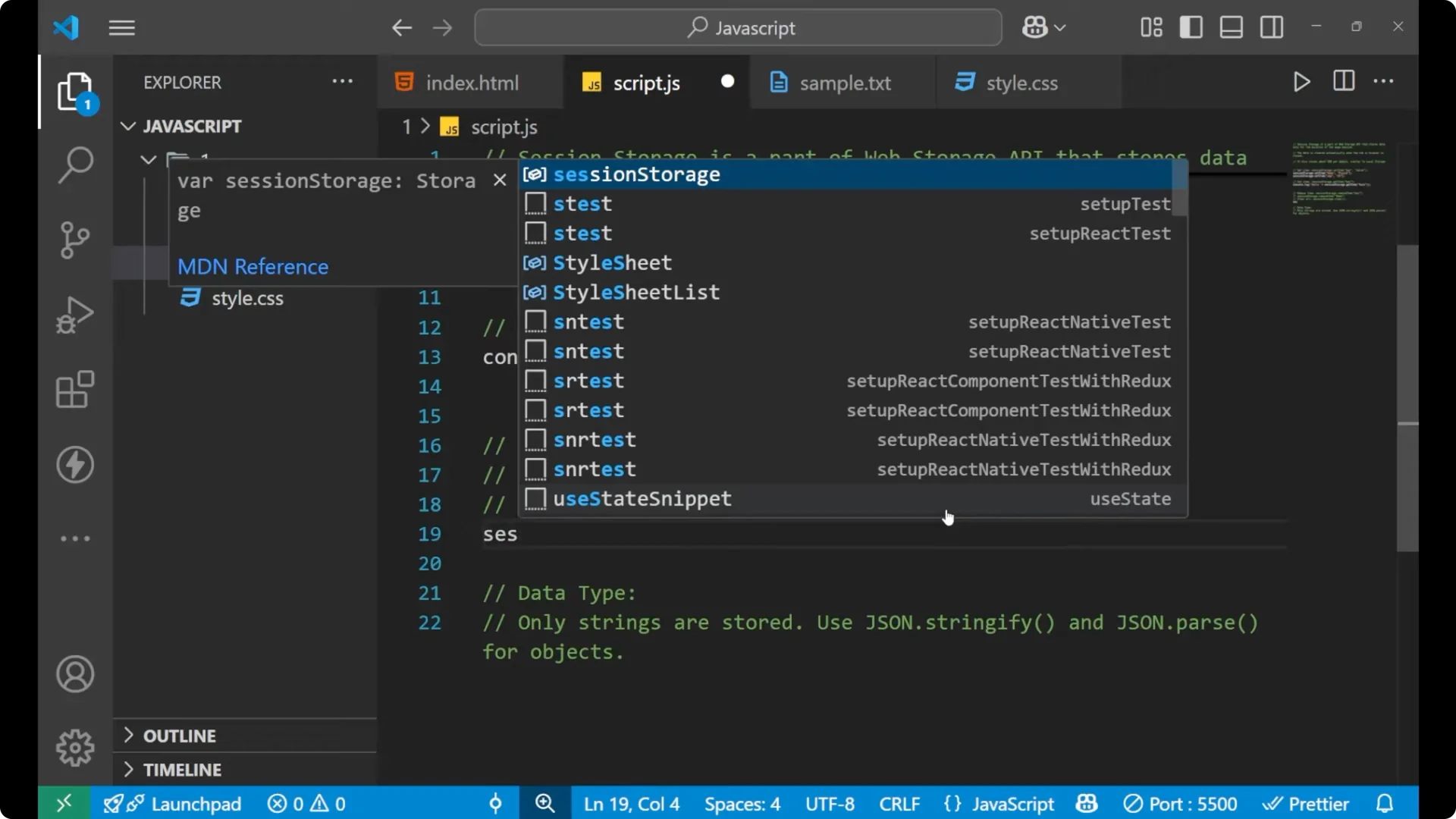Click Launchpad in the status bar
Screen dimensions: 1456x819
(x=195, y=803)
